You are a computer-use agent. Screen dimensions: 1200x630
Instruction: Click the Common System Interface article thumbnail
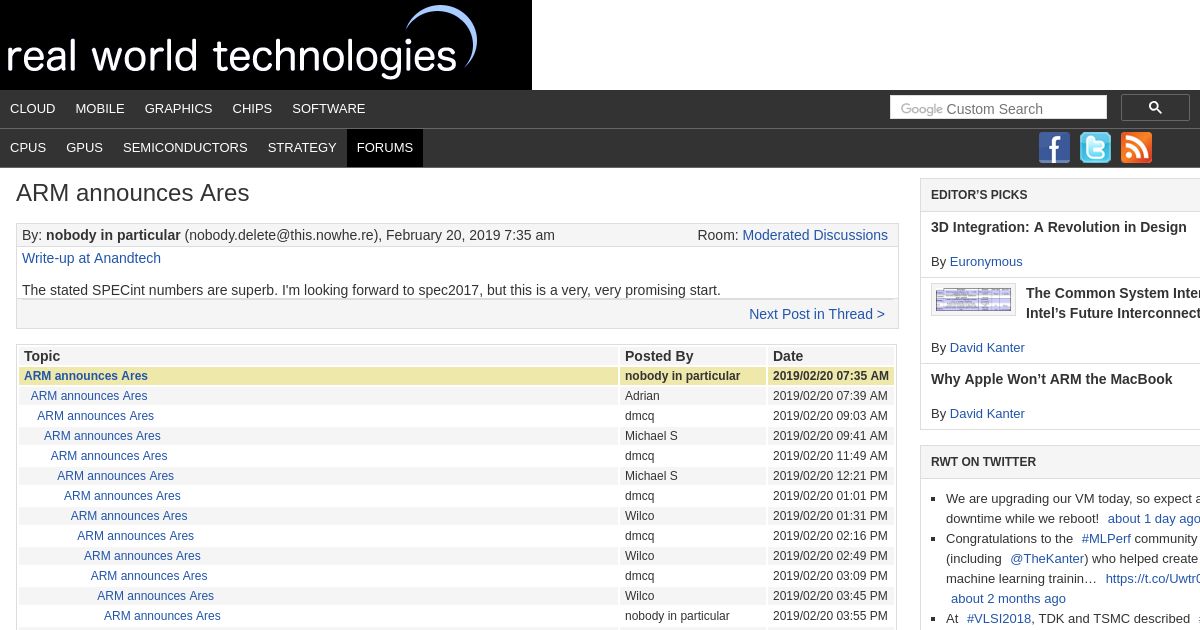973,299
